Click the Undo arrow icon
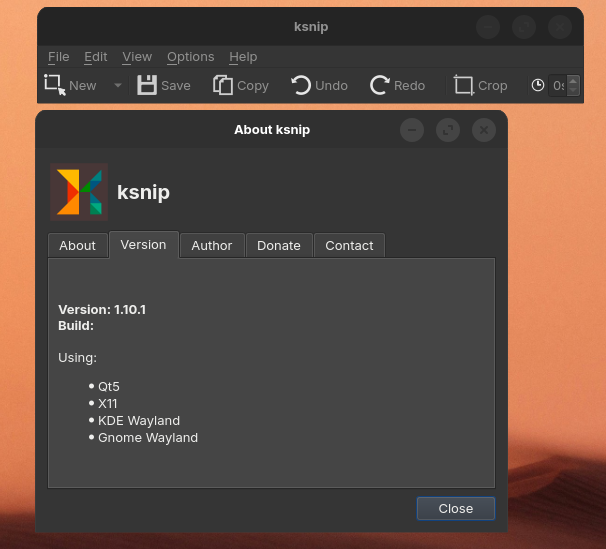 301,85
